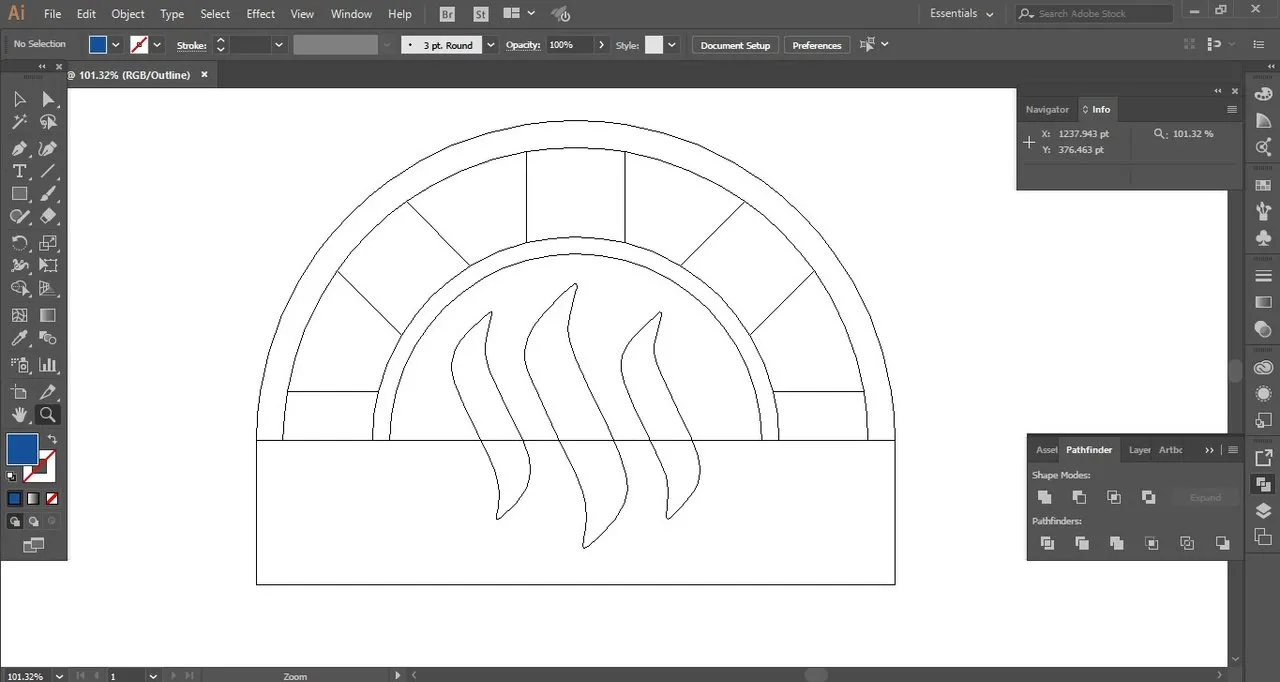Select the Zoom tool (magnifier)
Screen dimensions: 1280x682
click(48, 414)
